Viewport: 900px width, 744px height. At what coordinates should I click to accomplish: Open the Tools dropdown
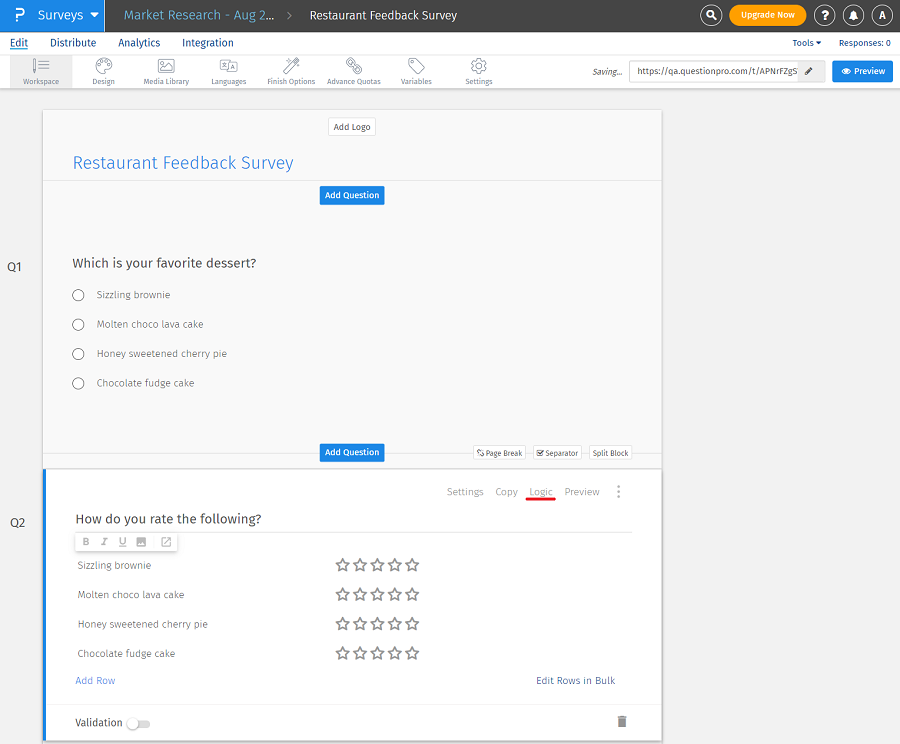click(806, 42)
